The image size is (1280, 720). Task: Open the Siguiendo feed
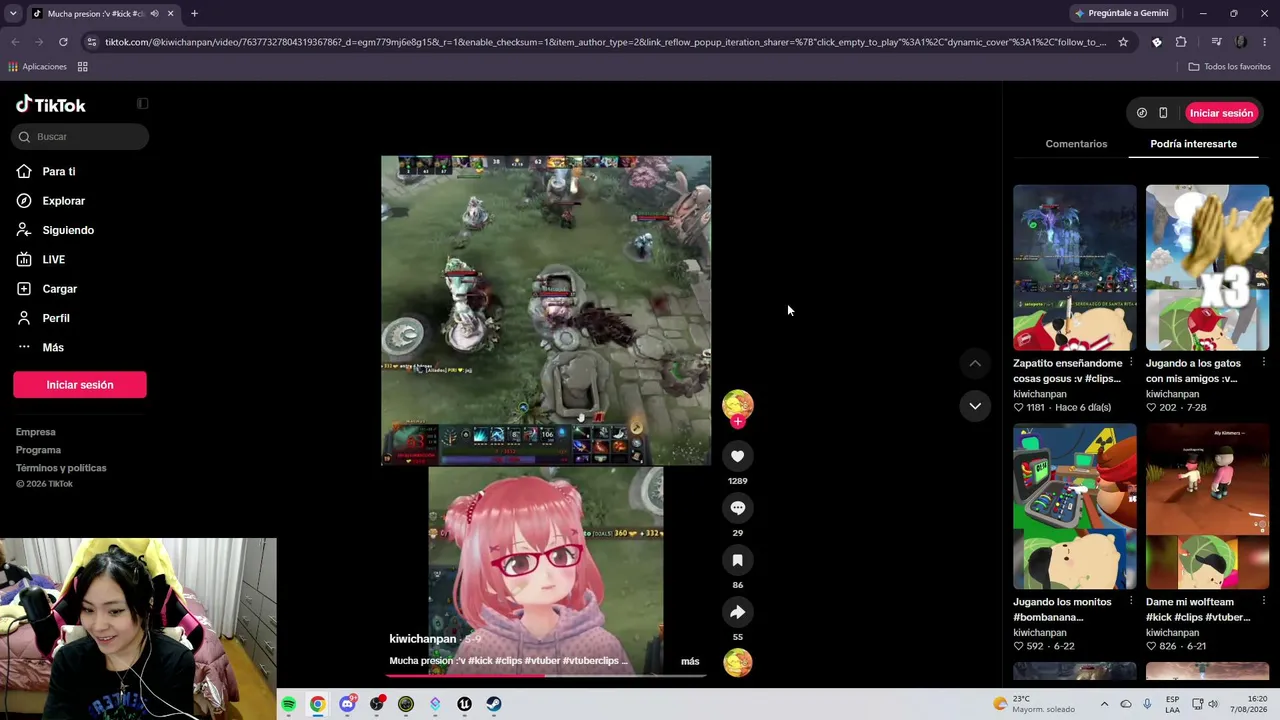(55, 230)
